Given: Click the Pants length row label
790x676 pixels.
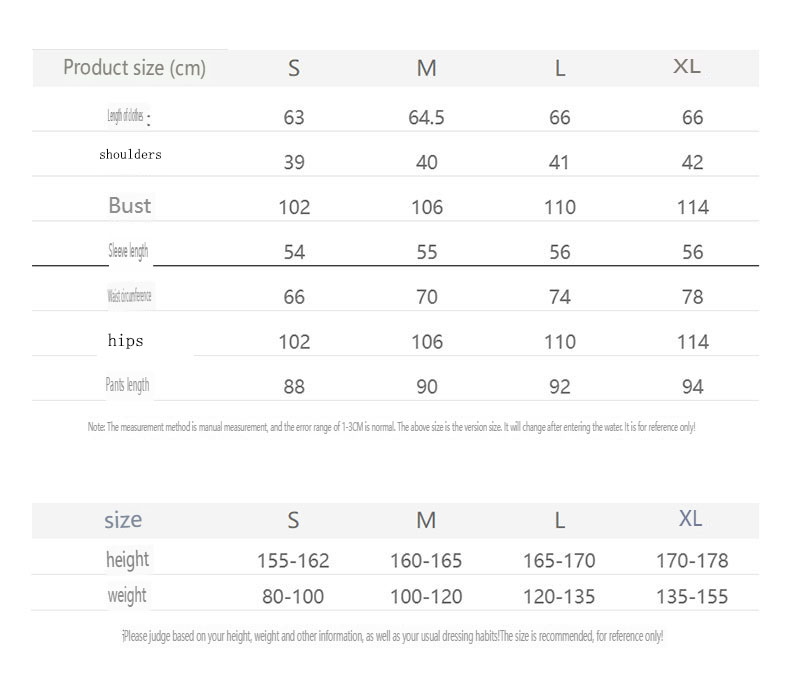Looking at the screenshot, I should 128,385.
